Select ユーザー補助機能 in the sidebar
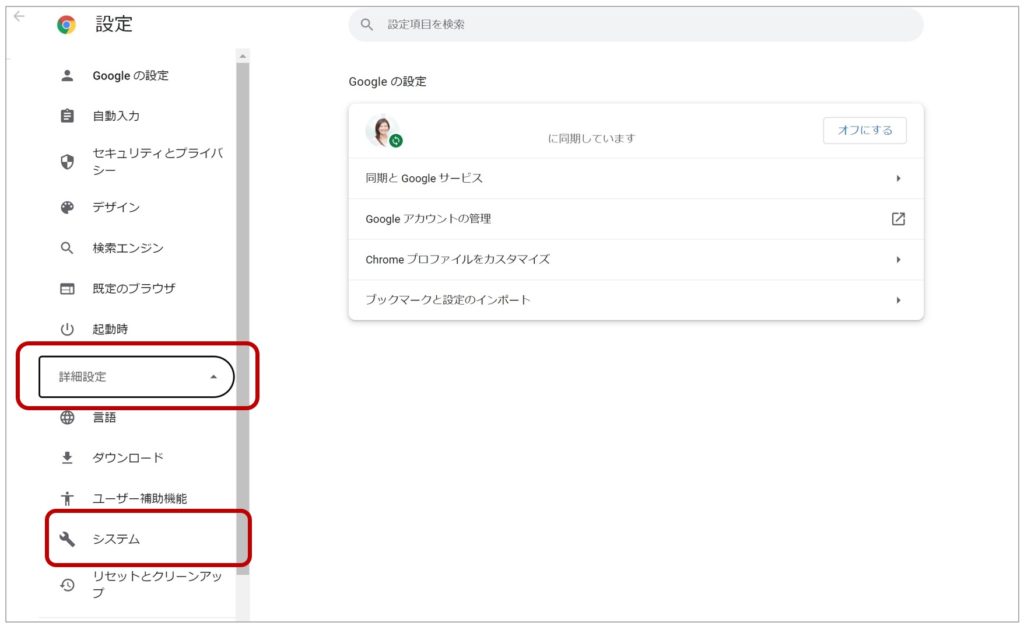This screenshot has height=629, width=1024. [x=139, y=498]
